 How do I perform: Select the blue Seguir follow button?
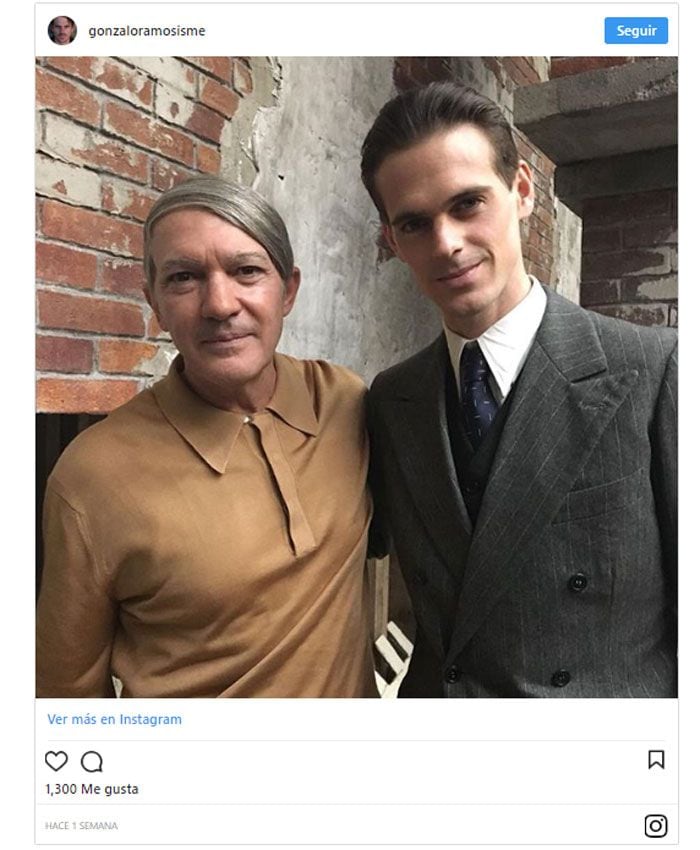click(x=636, y=30)
